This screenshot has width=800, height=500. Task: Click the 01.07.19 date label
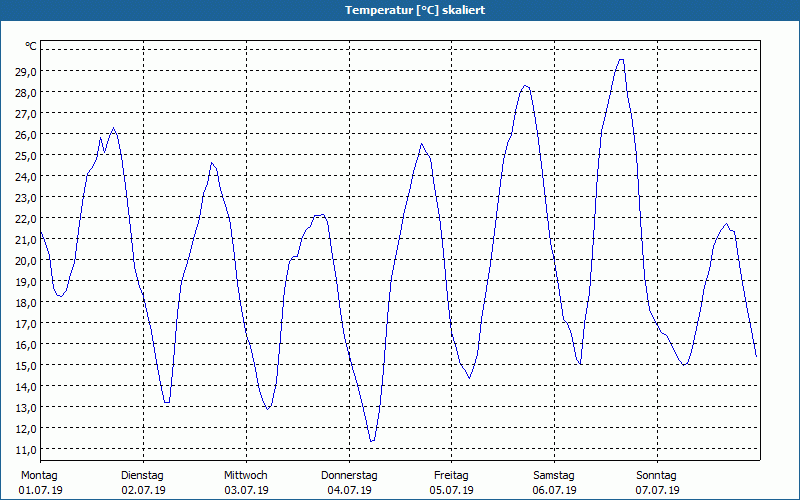pyautogui.click(x=41, y=490)
